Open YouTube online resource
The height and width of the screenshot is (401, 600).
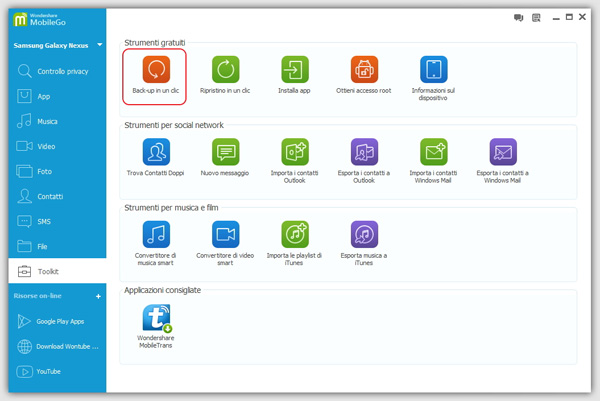[57, 371]
